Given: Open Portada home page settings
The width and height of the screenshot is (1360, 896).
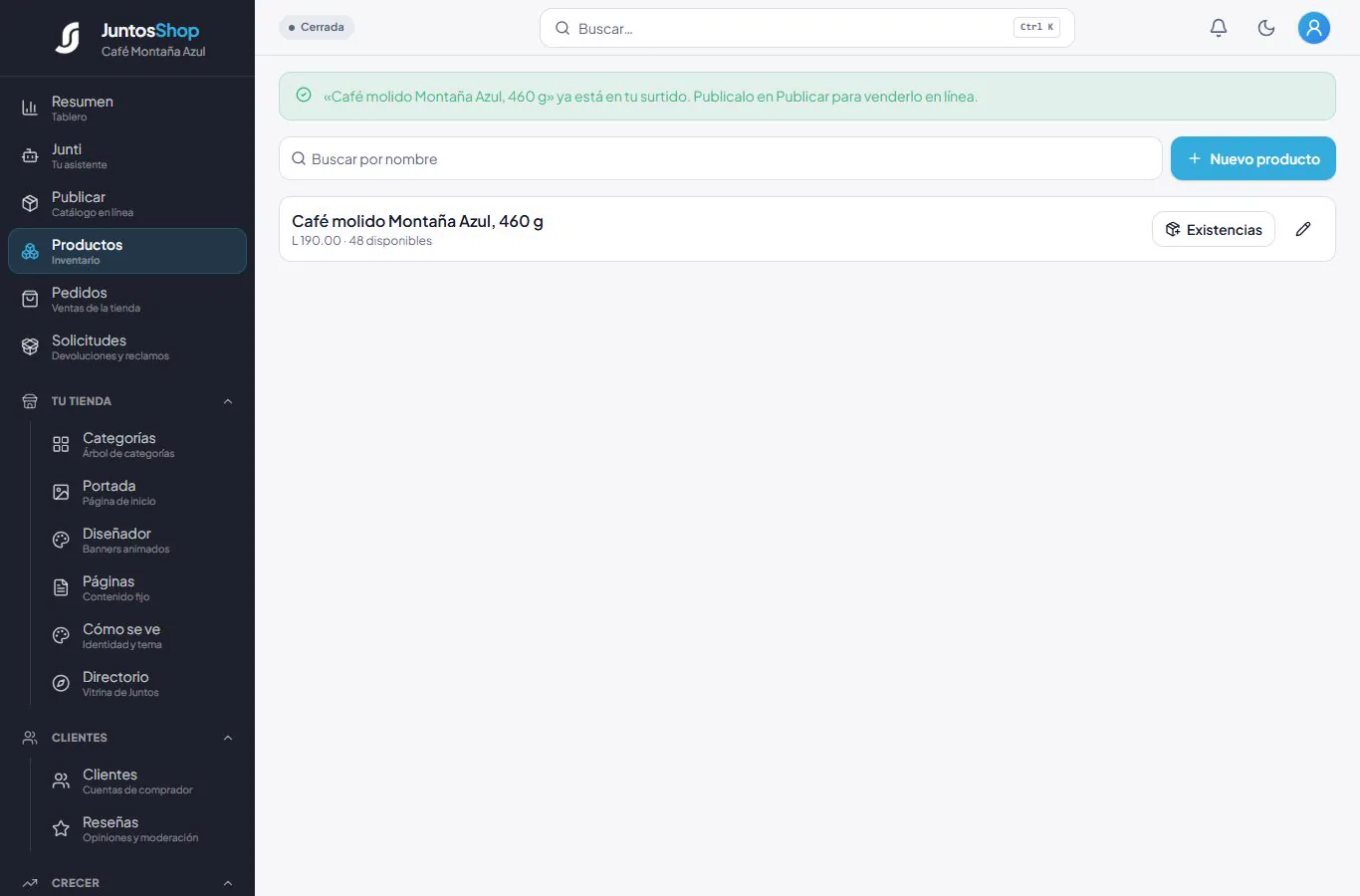Looking at the screenshot, I should pos(142,492).
